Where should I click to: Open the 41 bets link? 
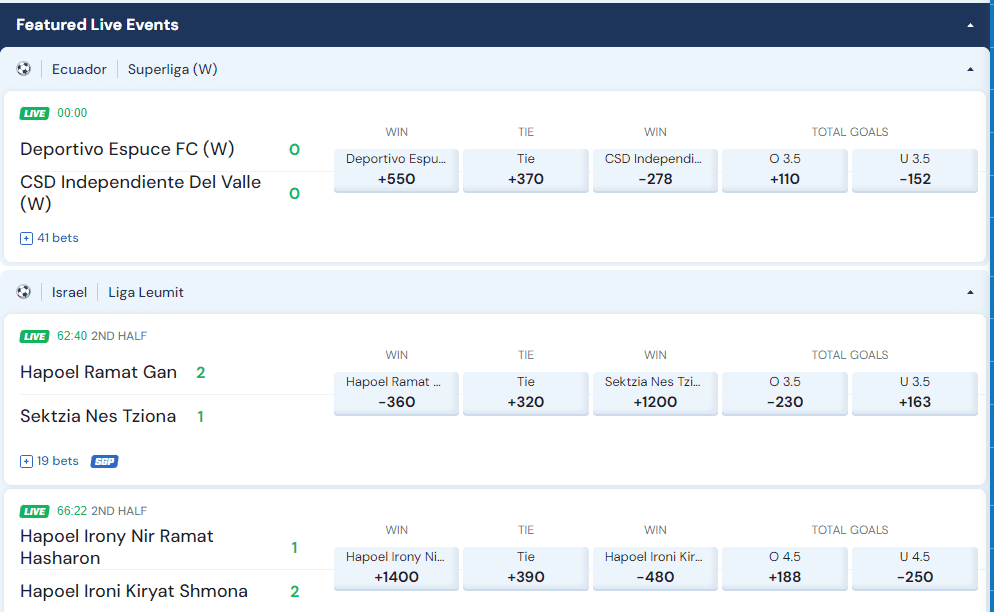tap(57, 237)
